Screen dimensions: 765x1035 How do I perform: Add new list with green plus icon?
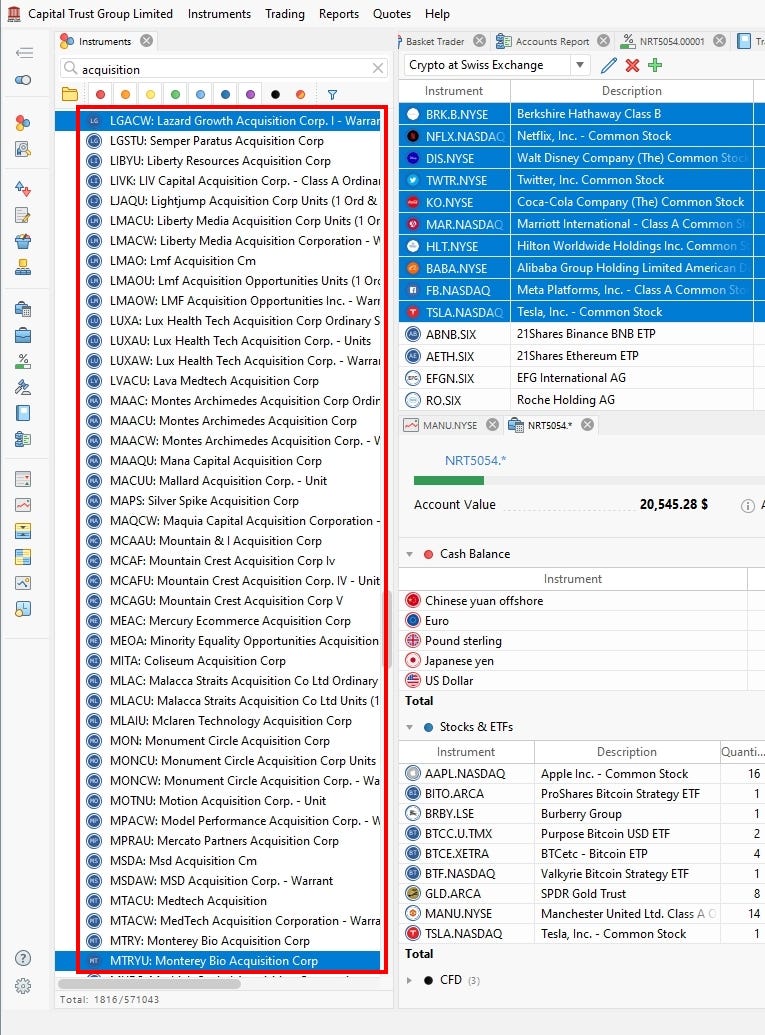[x=655, y=65]
